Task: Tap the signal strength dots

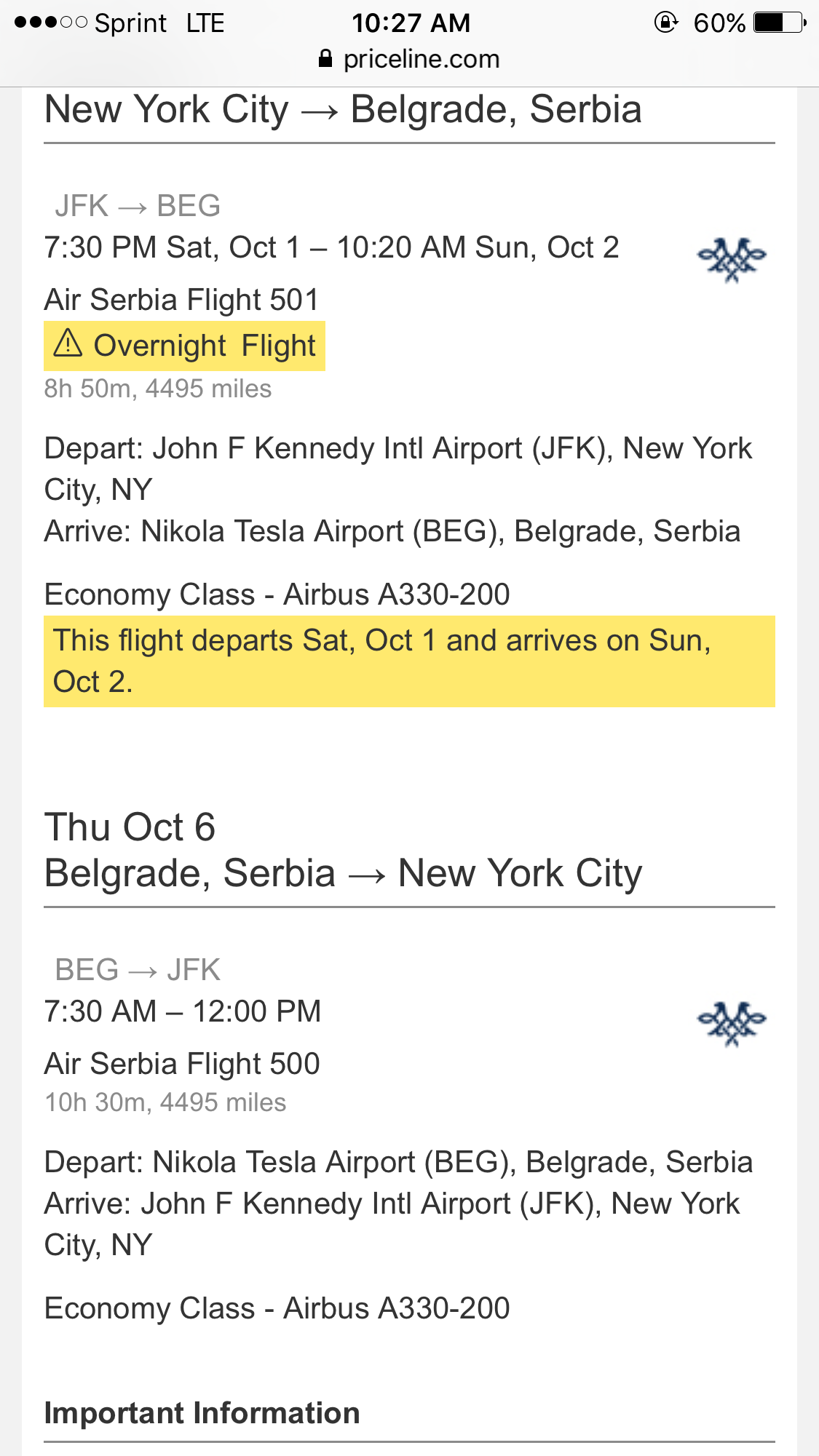Action: click(51, 23)
